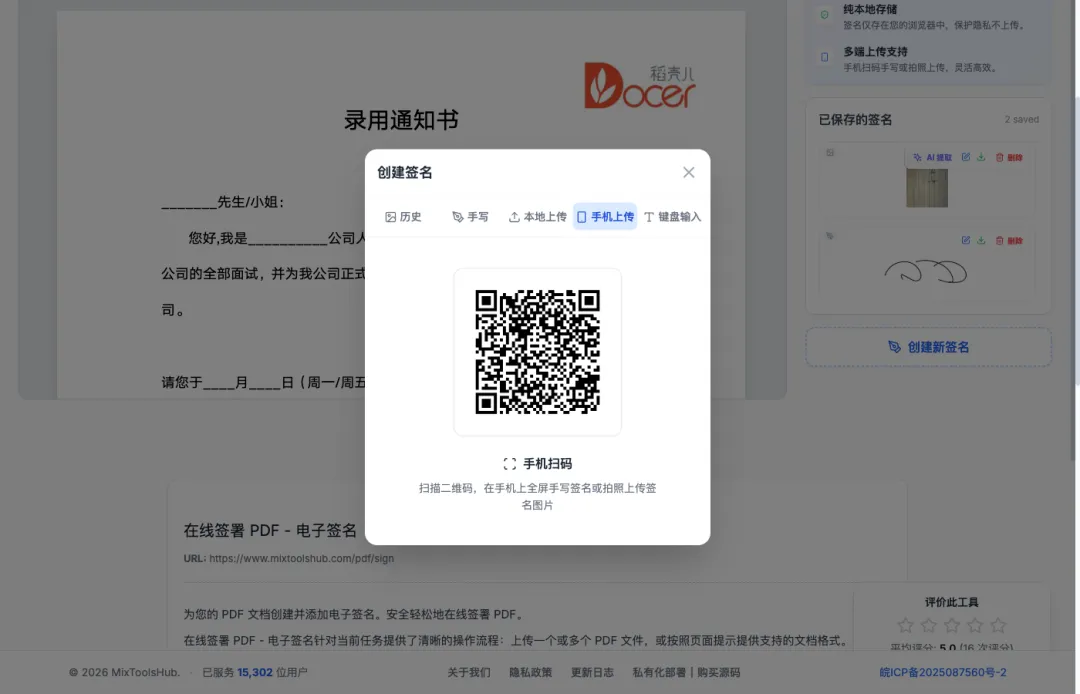Image resolution: width=1080 pixels, height=694 pixels.
Task: Click the 多端上传支持 feature text
Action: pos(875,52)
